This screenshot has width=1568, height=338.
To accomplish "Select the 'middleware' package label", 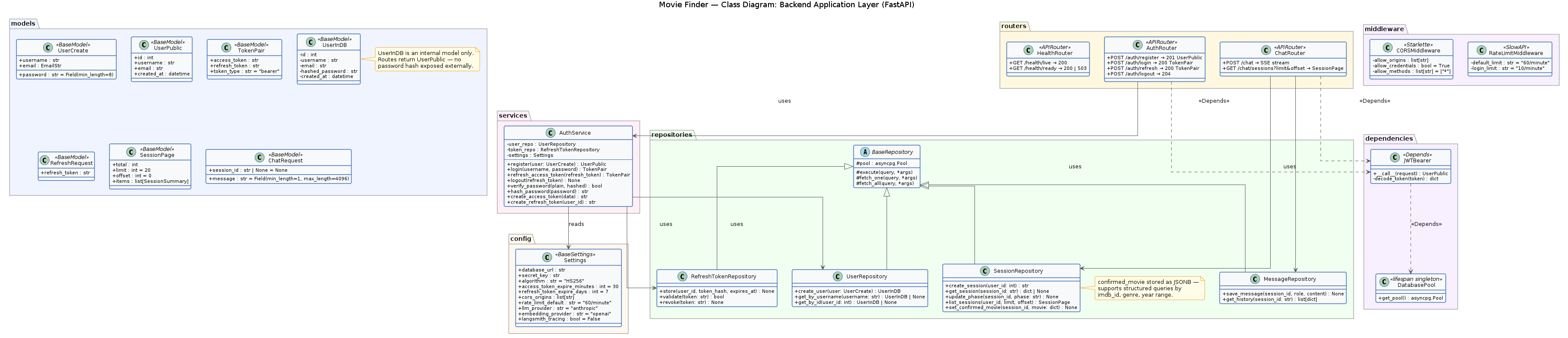I will point(1384,29).
